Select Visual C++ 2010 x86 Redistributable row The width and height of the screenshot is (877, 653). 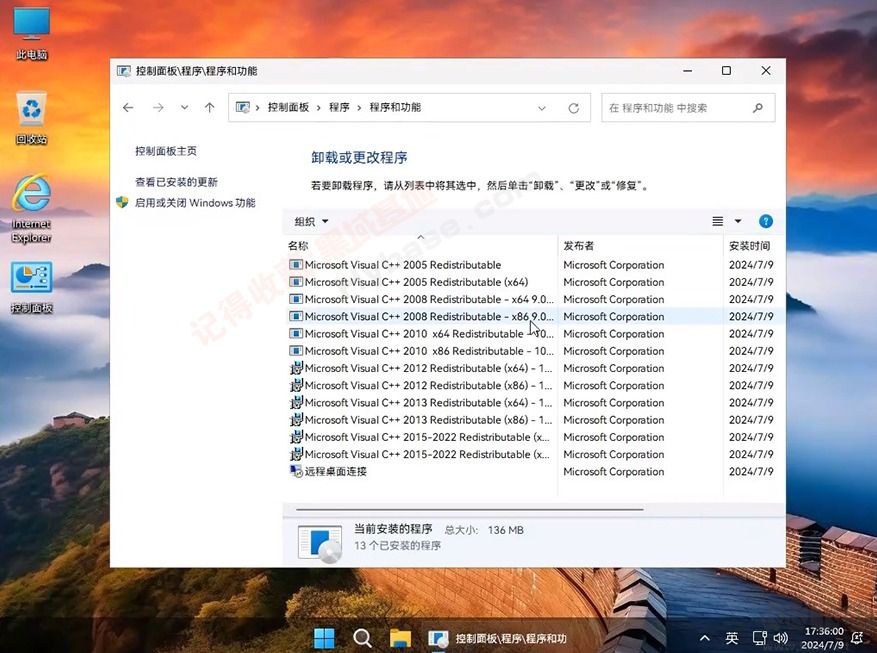click(x=534, y=351)
